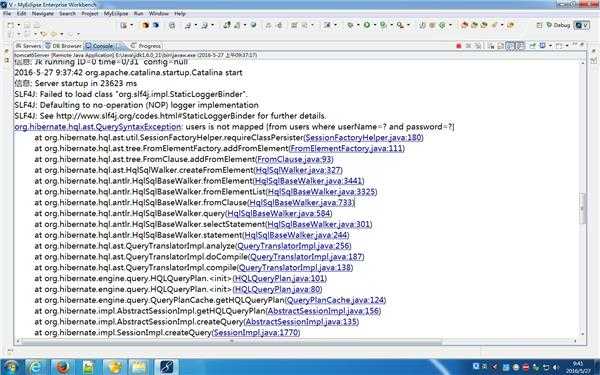Image resolution: width=600 pixels, height=375 pixels.
Task: Toggle the console Scroll Lock button
Action: click(x=501, y=46)
